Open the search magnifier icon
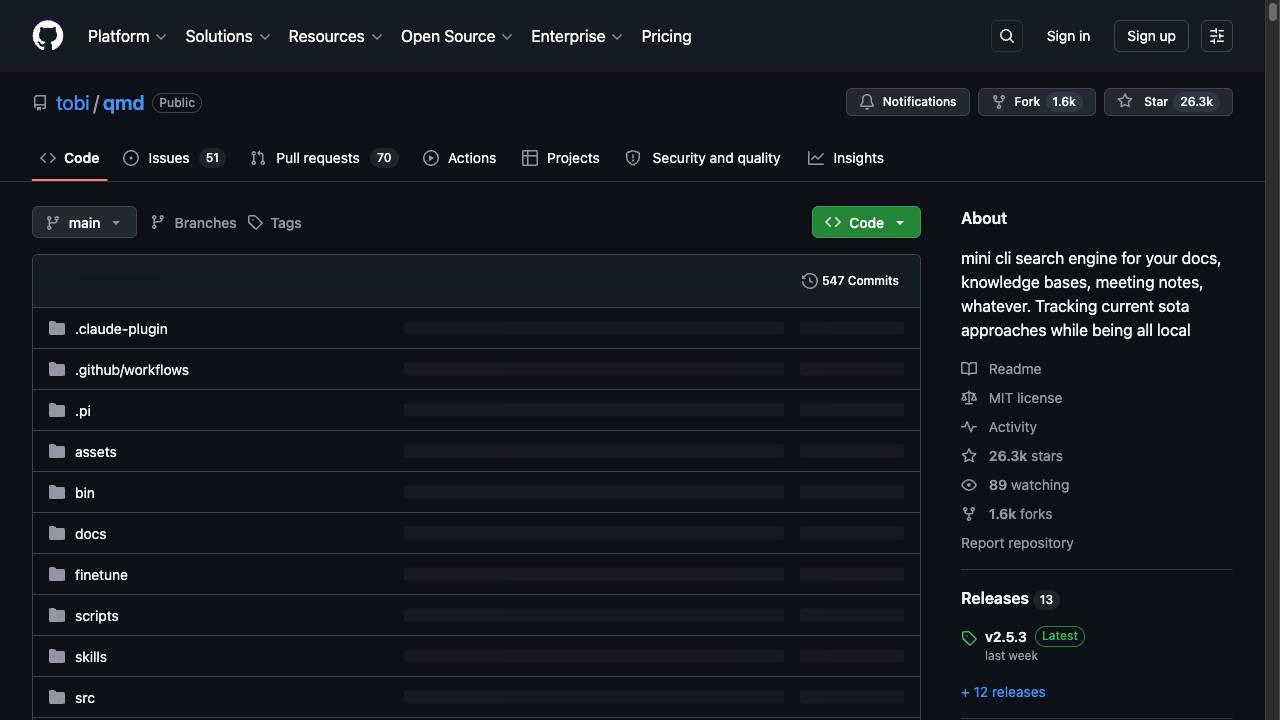Viewport: 1280px width, 720px height. (1007, 36)
